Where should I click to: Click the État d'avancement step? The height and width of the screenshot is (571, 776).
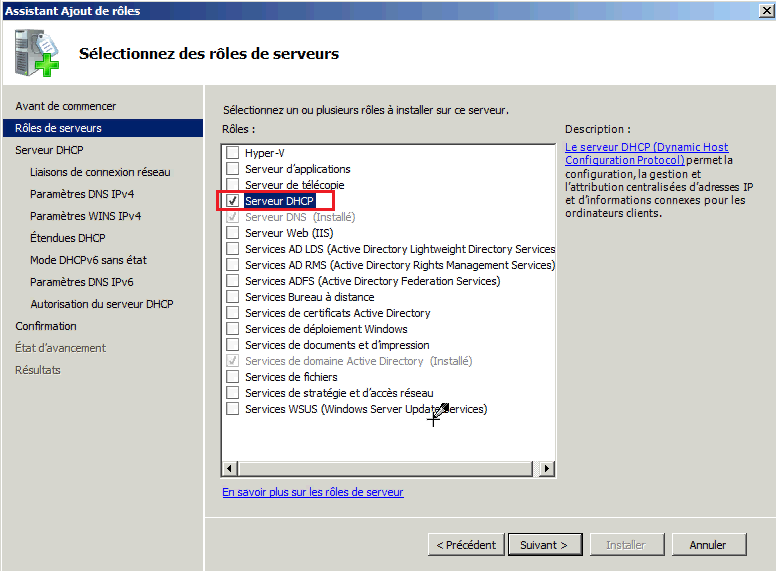pyautogui.click(x=60, y=348)
